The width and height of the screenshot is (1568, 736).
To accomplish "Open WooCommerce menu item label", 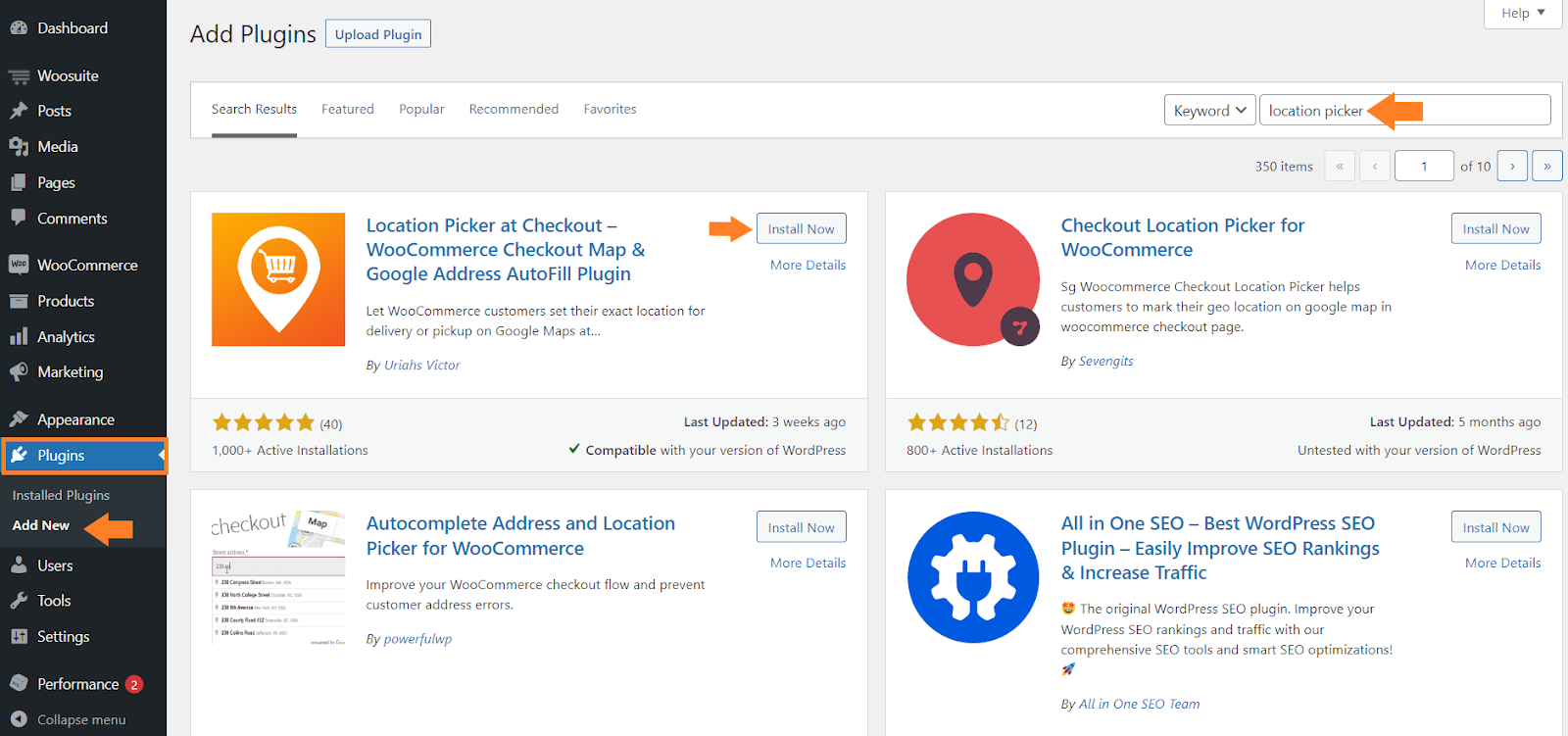I will pos(87,266).
